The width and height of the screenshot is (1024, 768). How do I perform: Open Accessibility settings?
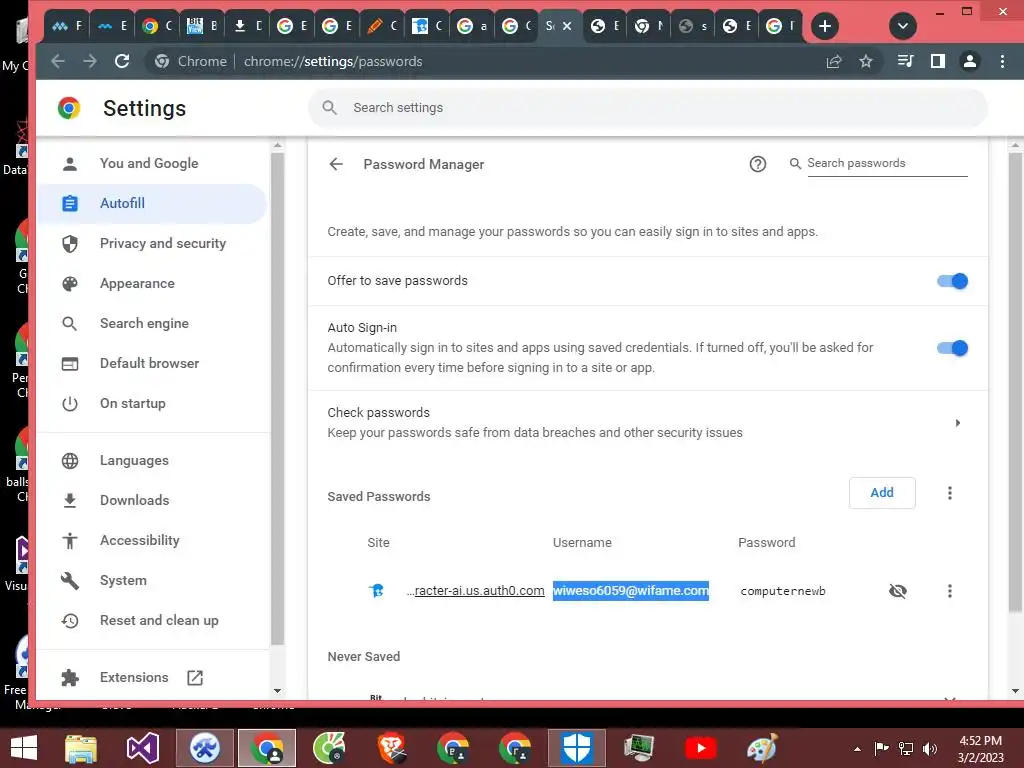pyautogui.click(x=152, y=540)
